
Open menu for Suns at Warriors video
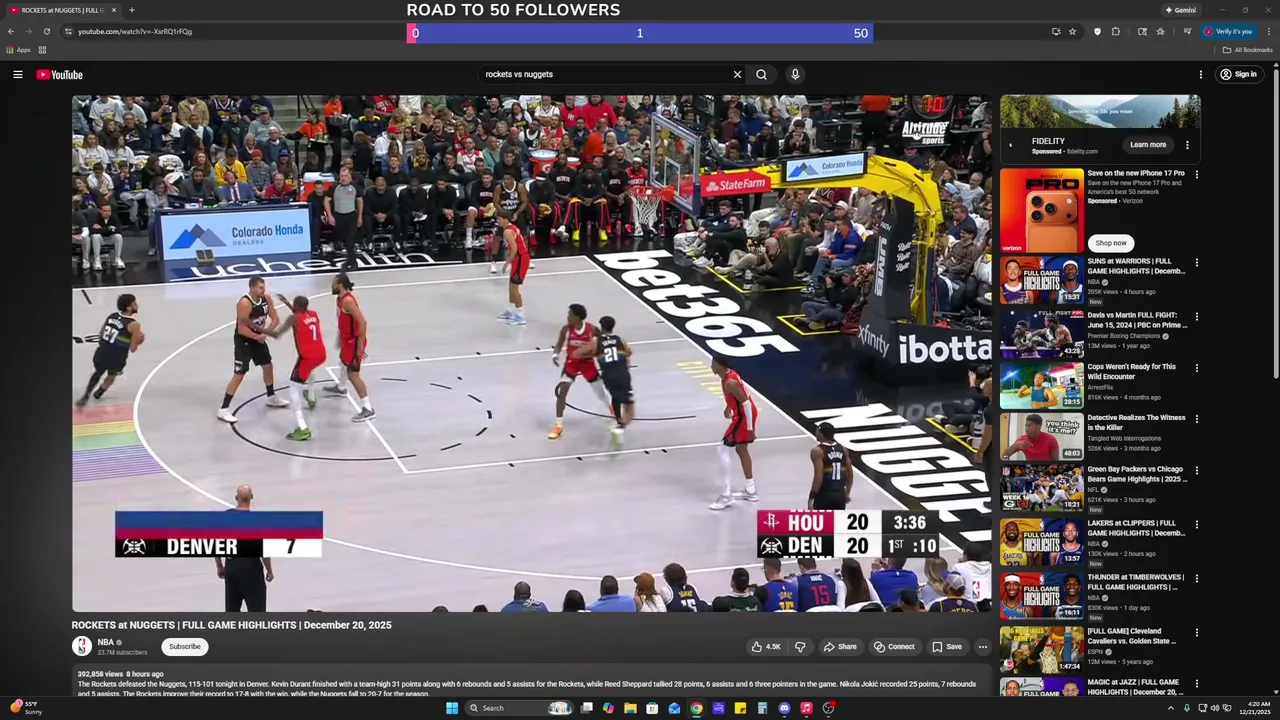click(1196, 263)
